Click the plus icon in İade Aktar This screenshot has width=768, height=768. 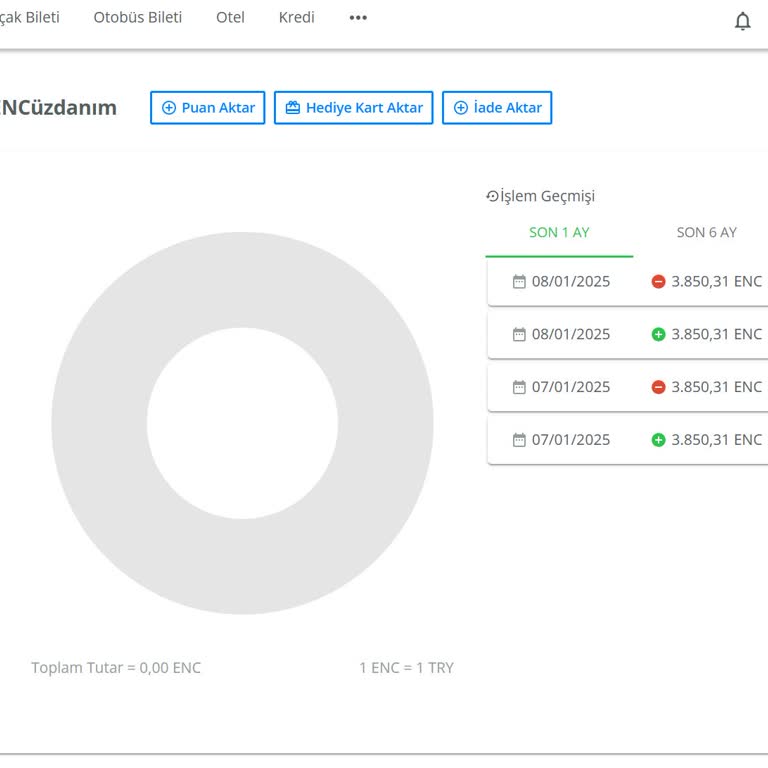[460, 108]
